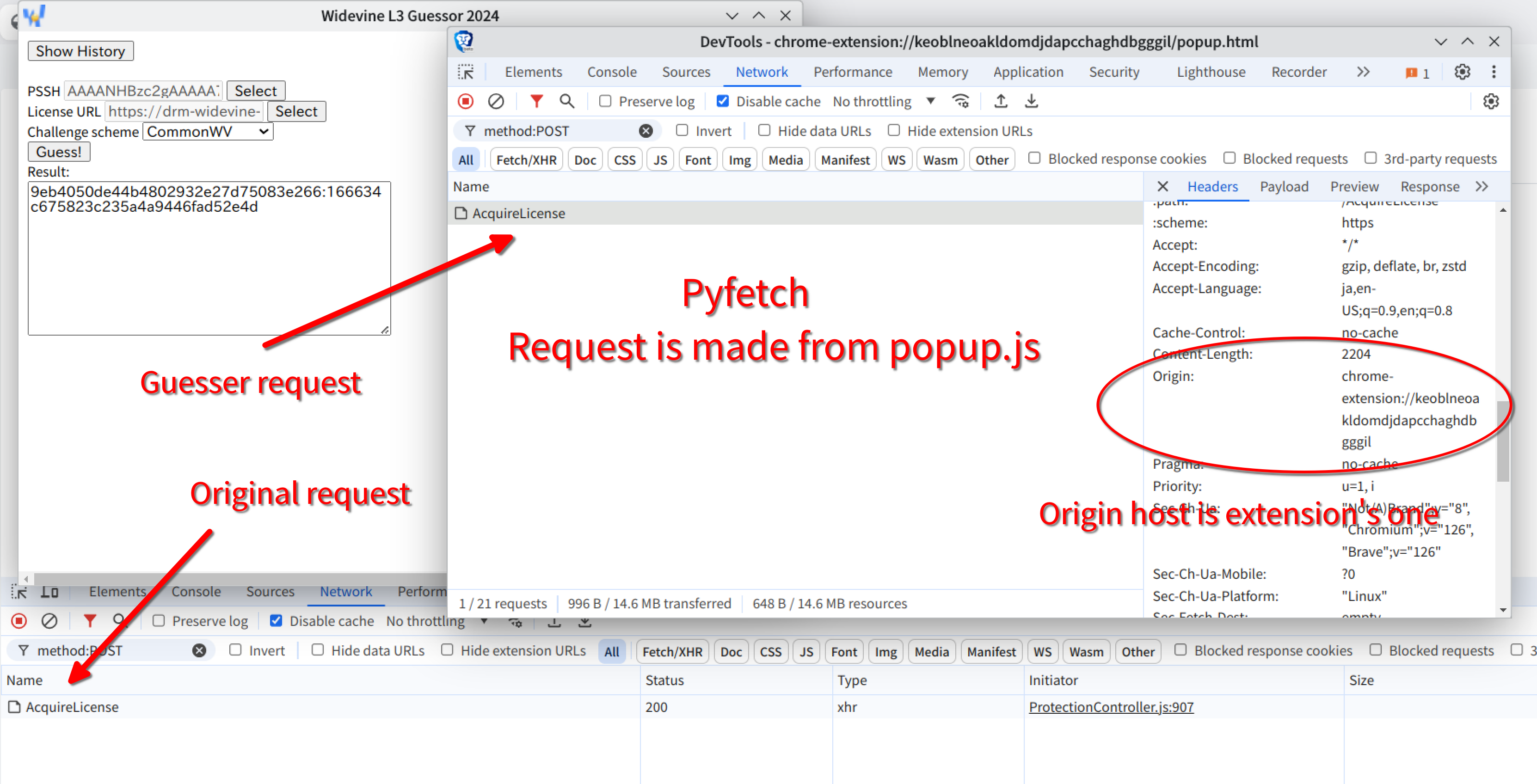Toggle the red filter funnel icon
This screenshot has height=784, width=1537.
pos(536,101)
